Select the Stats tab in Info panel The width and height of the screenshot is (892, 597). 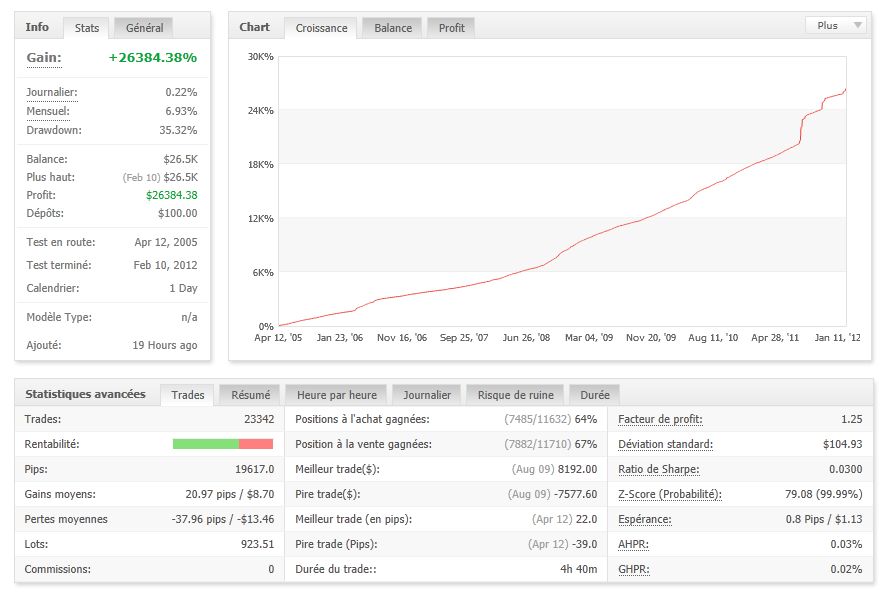click(x=87, y=28)
